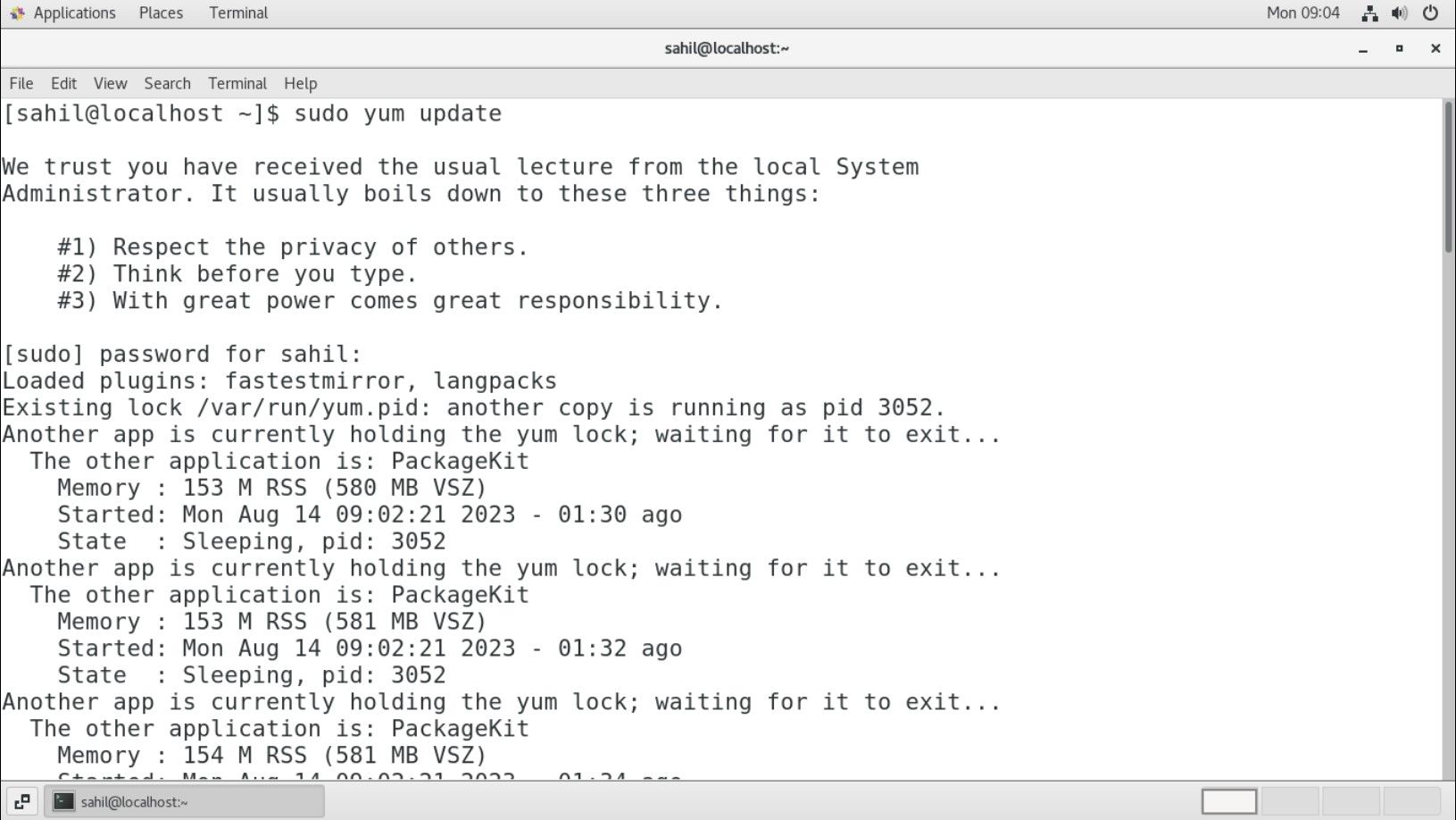Open the View menu
The height and width of the screenshot is (820, 1456).
click(x=110, y=83)
